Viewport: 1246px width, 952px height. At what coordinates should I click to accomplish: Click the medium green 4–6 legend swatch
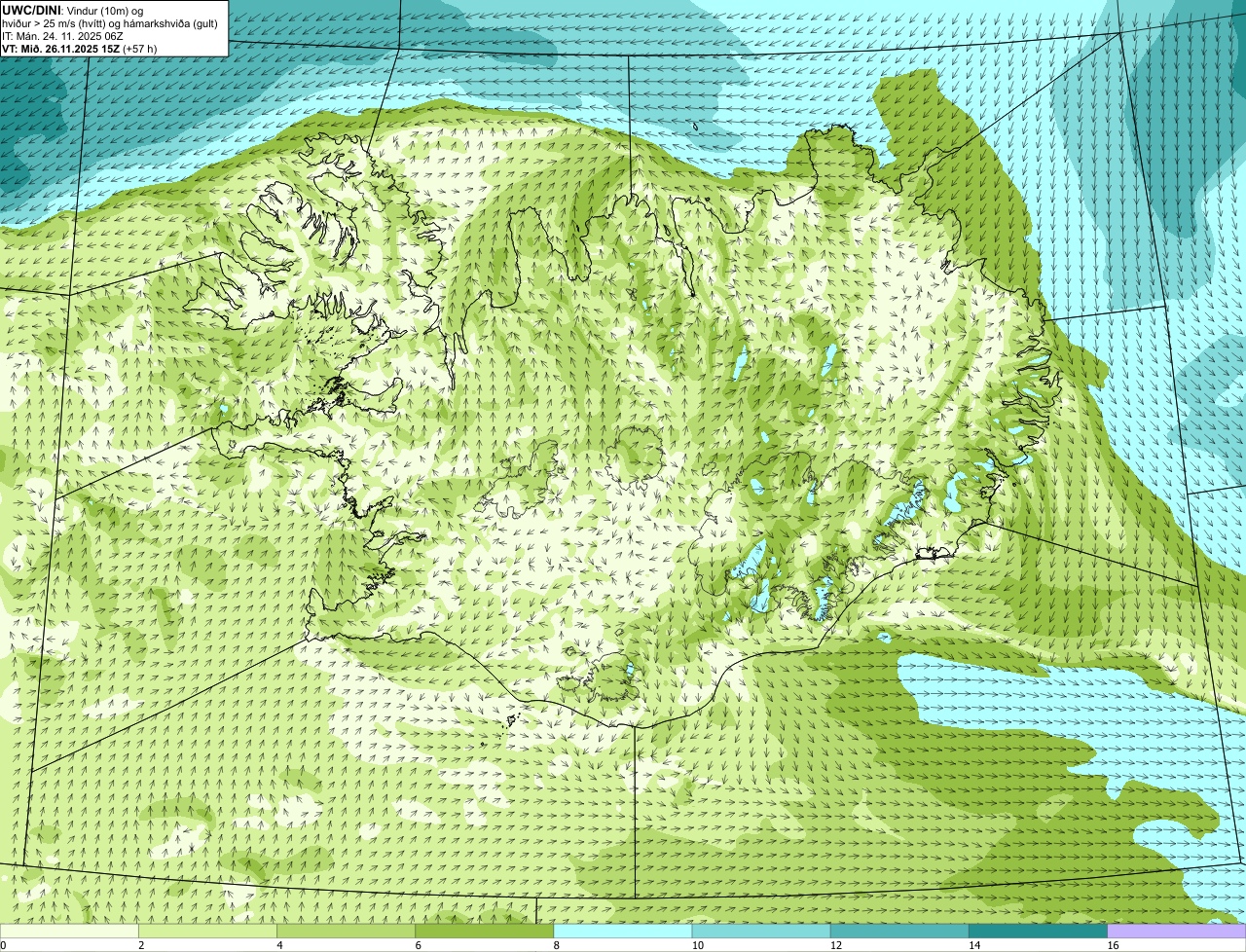point(346,931)
